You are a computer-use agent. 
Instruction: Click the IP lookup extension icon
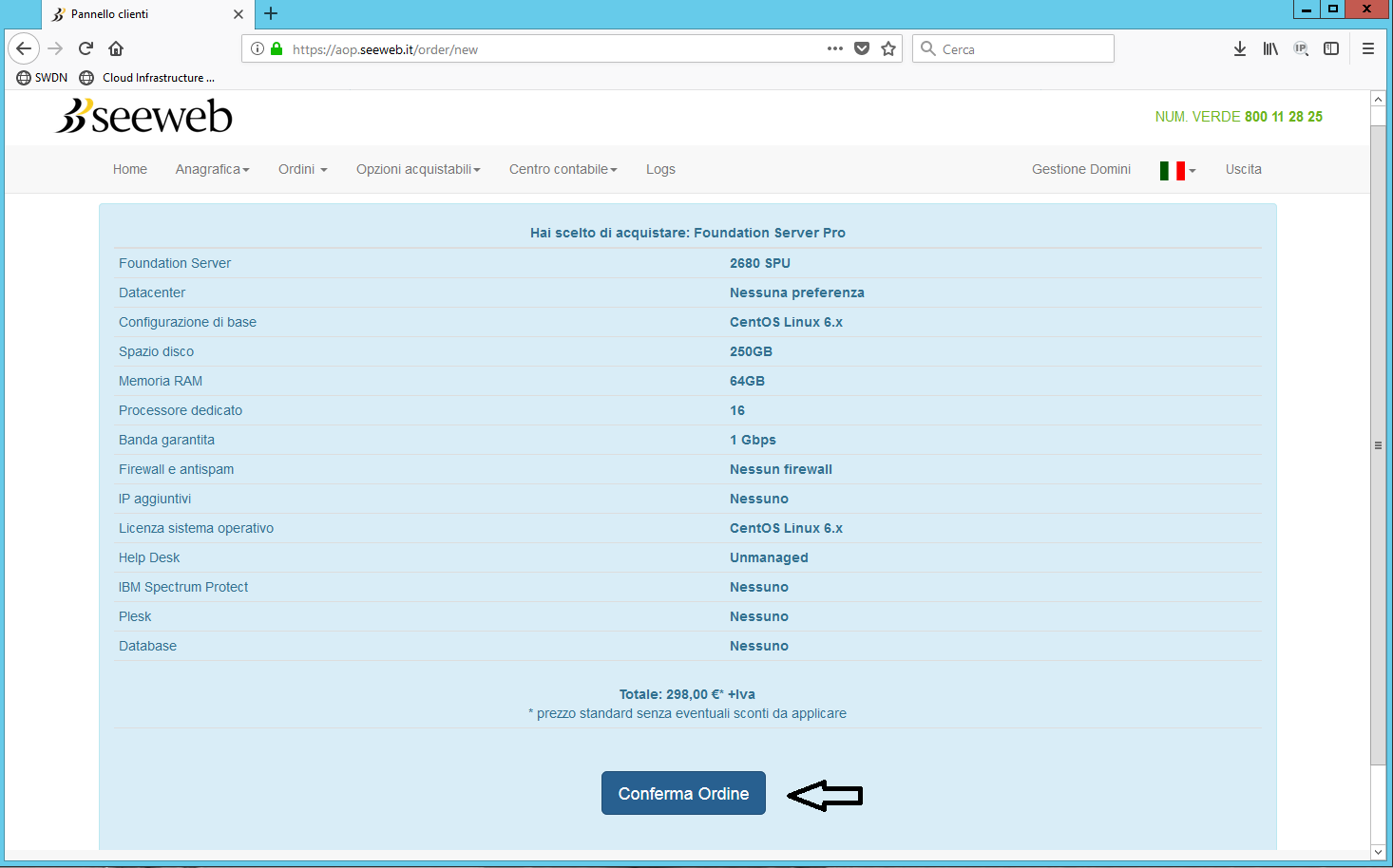click(1301, 48)
